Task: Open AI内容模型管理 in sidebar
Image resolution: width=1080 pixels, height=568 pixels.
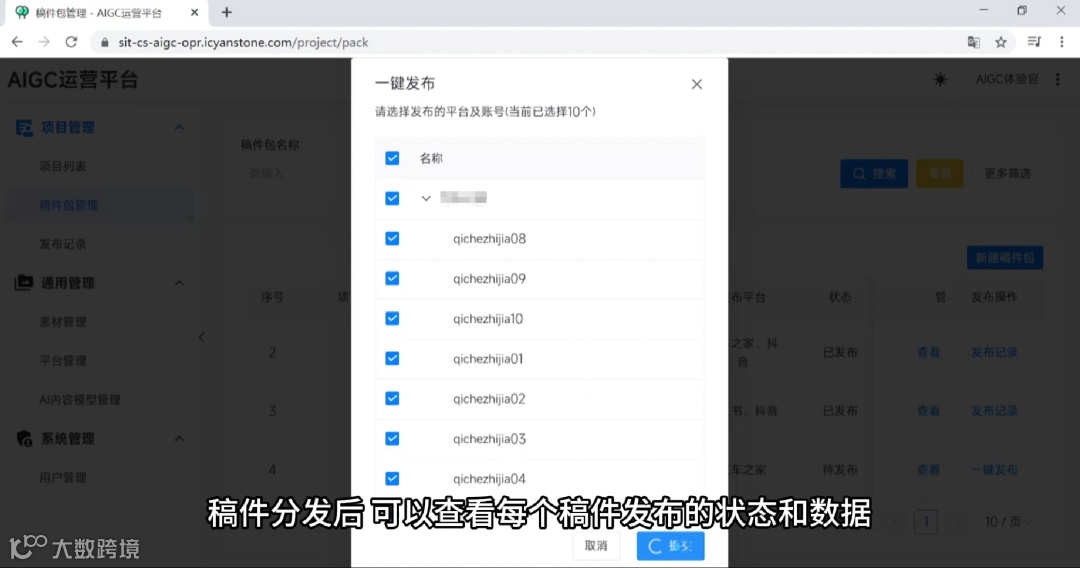Action: click(x=80, y=399)
